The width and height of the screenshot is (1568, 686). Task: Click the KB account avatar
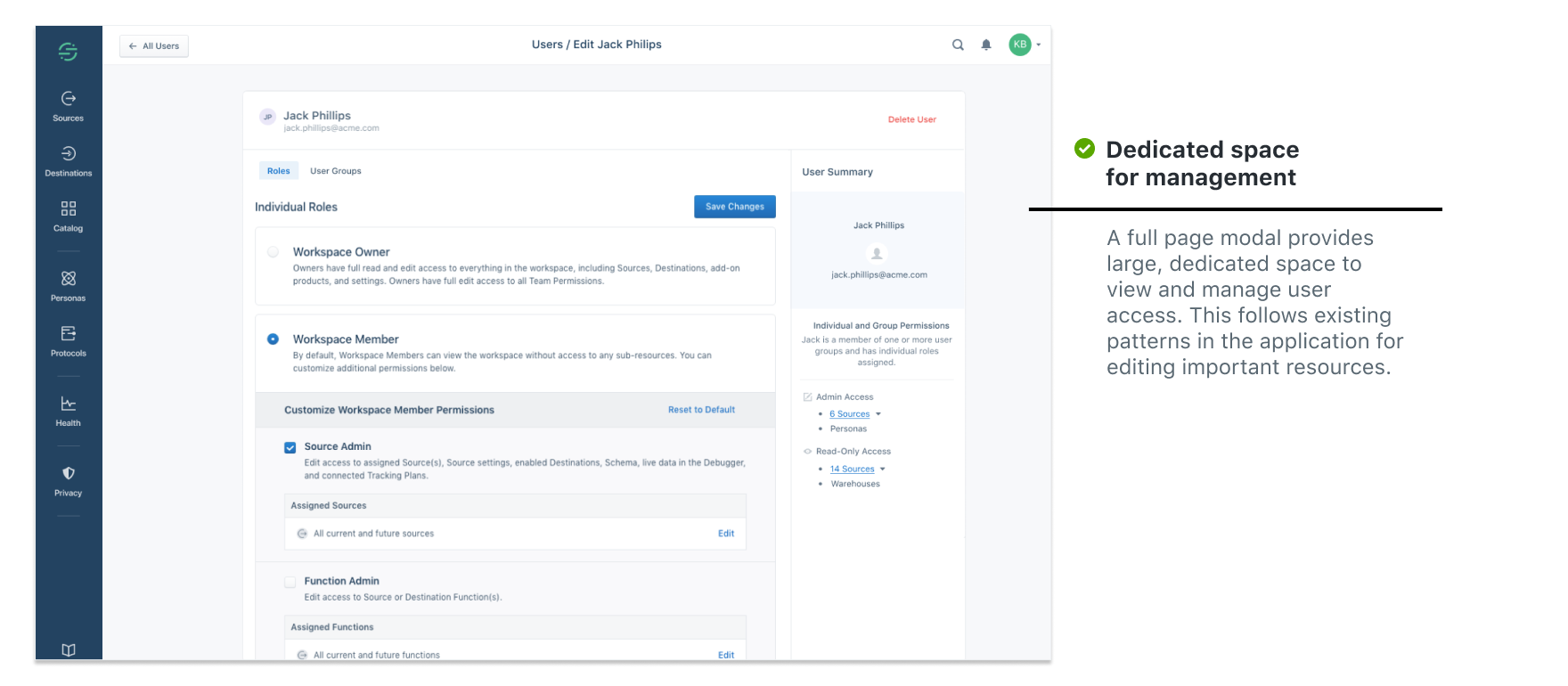click(1019, 45)
